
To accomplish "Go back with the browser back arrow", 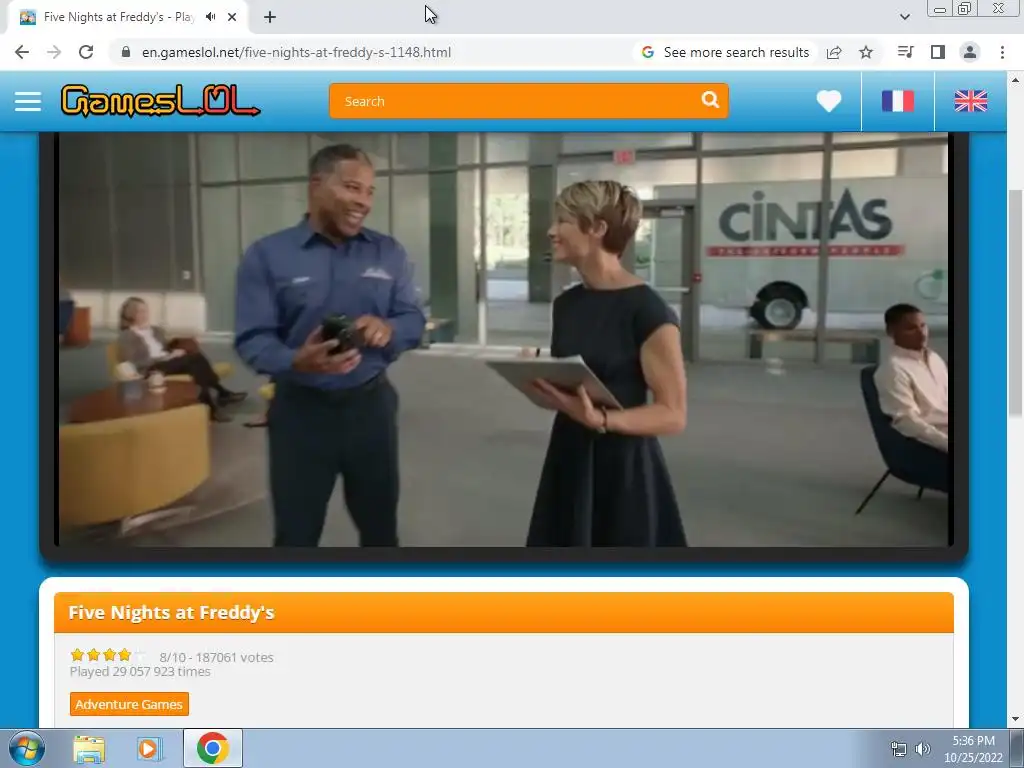I will [22, 52].
